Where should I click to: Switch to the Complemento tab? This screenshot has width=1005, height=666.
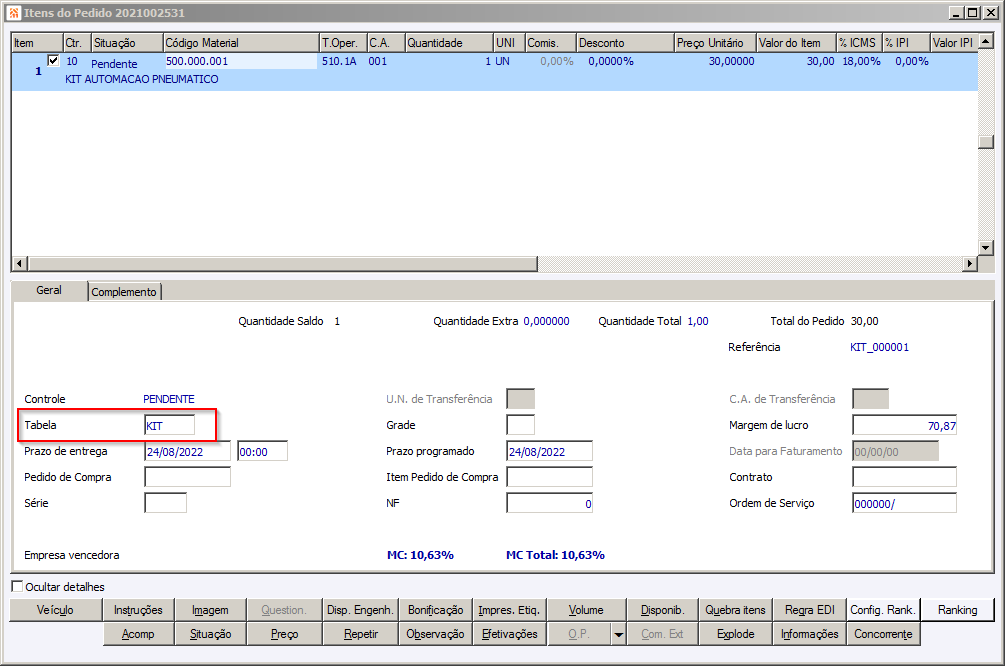pyautogui.click(x=124, y=292)
